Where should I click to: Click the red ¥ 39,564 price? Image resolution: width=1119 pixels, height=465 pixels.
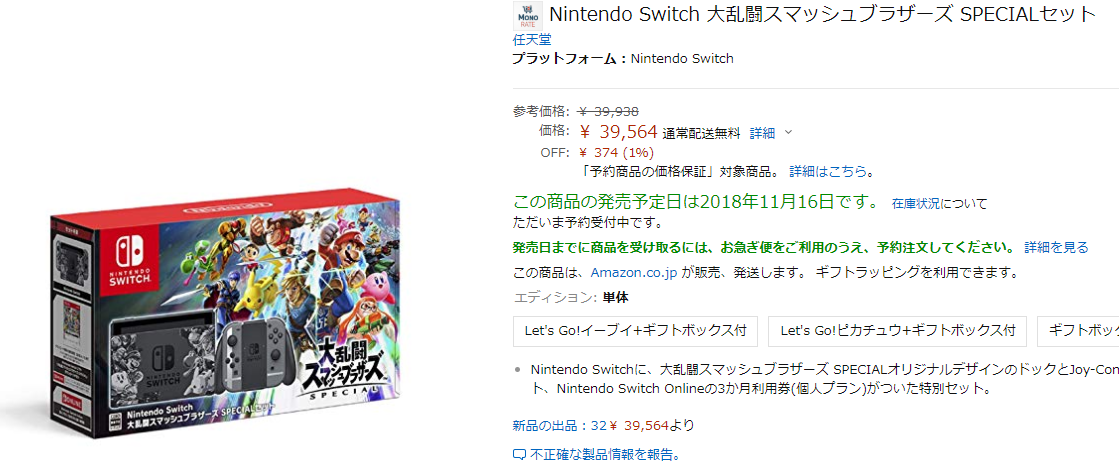click(x=618, y=132)
